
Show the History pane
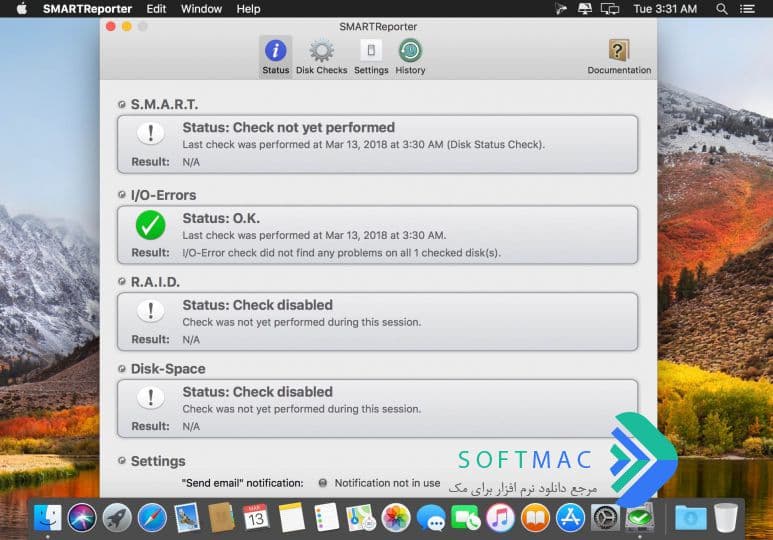pyautogui.click(x=410, y=56)
